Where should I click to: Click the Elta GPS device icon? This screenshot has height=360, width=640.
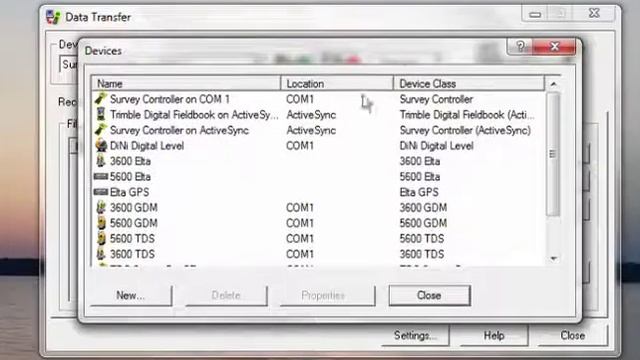[101, 192]
